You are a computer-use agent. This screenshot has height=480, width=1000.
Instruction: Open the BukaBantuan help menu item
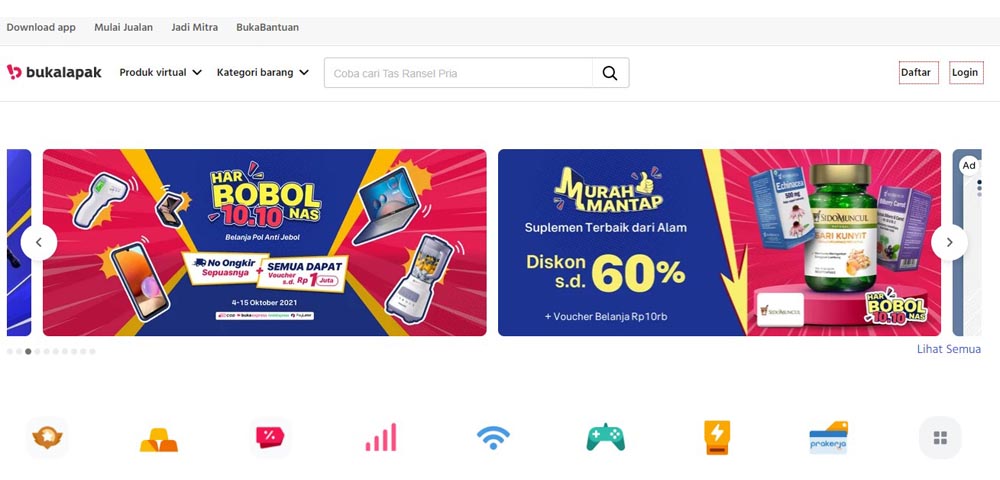pyautogui.click(x=267, y=27)
